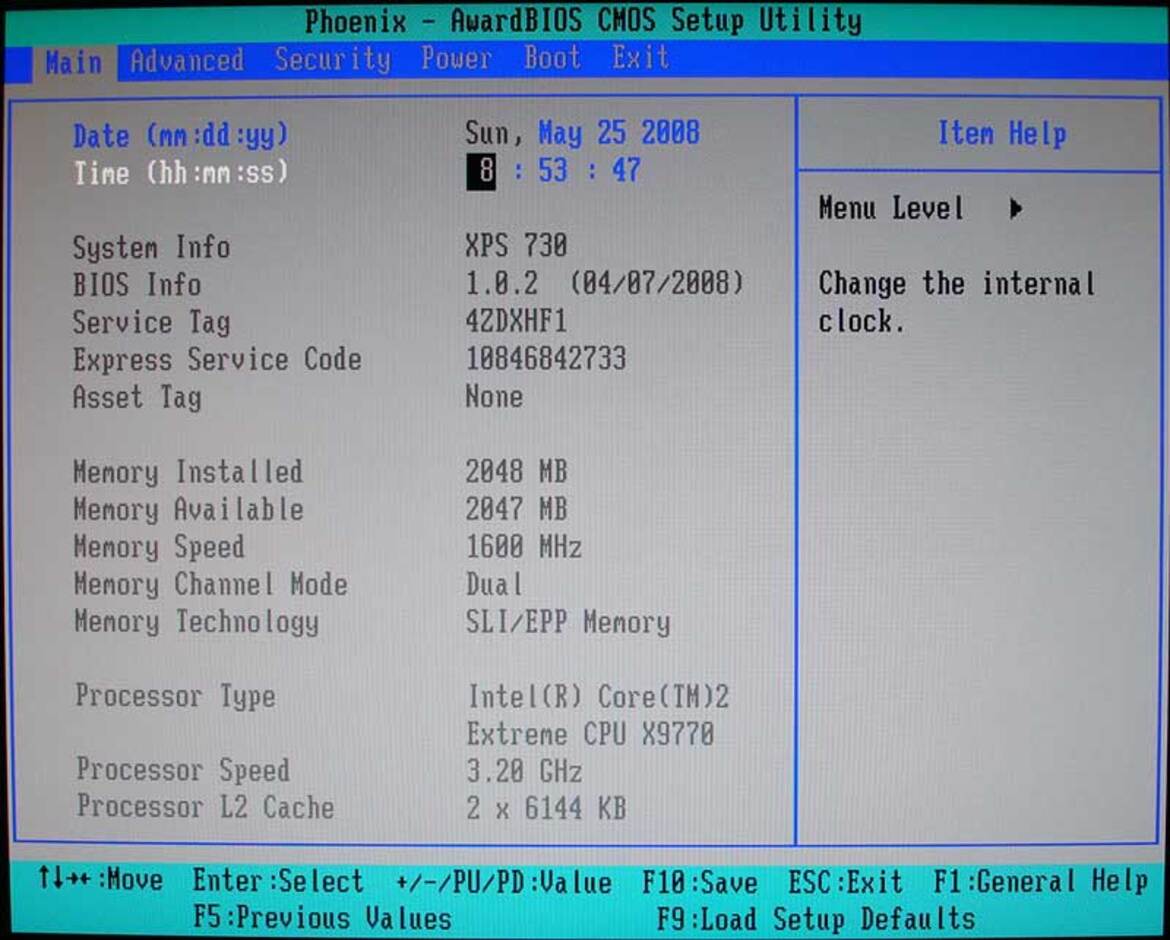Image resolution: width=1170 pixels, height=940 pixels.
Task: Click the F10:Save hint
Action: point(700,883)
